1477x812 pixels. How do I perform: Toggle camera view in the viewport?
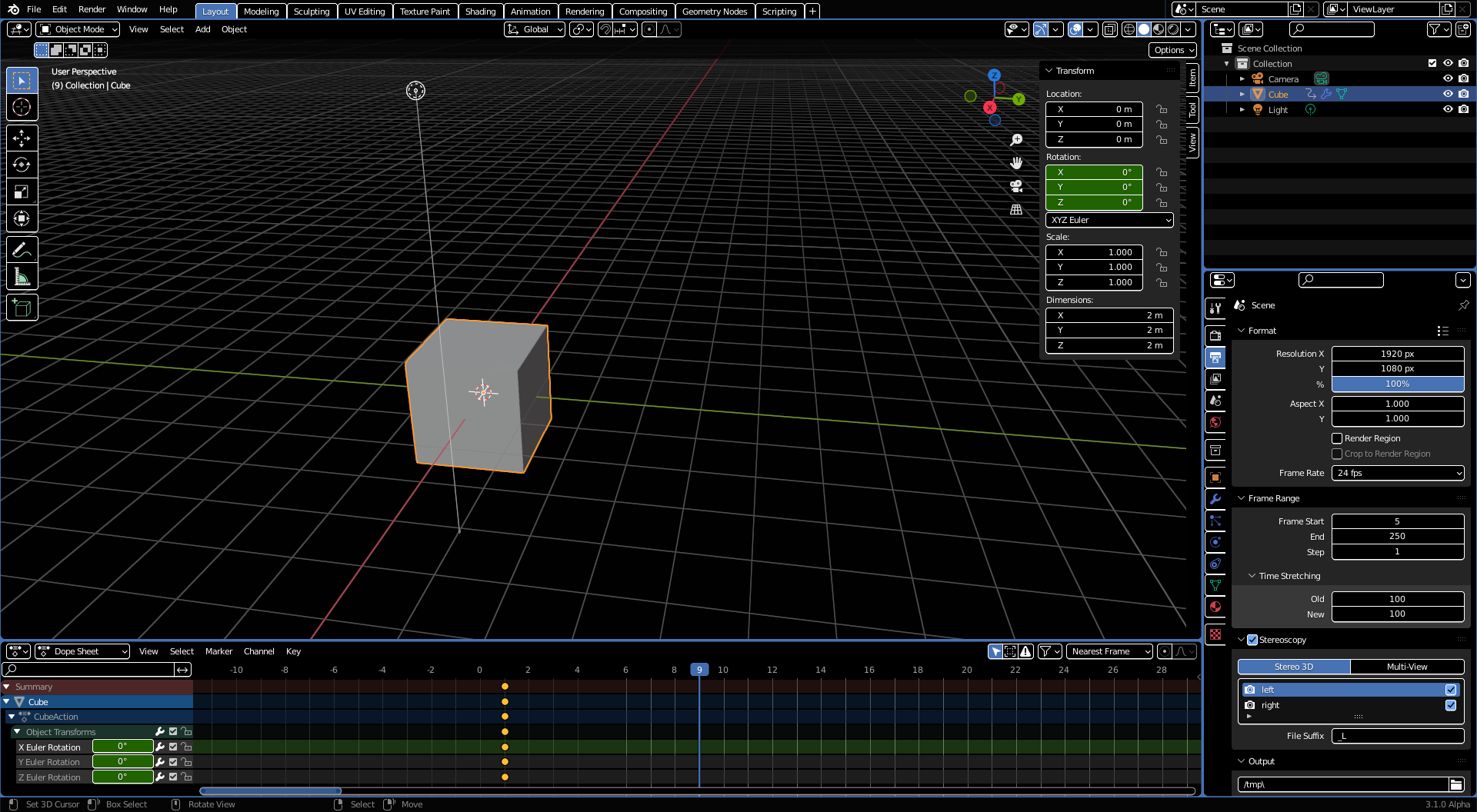pyautogui.click(x=1016, y=186)
